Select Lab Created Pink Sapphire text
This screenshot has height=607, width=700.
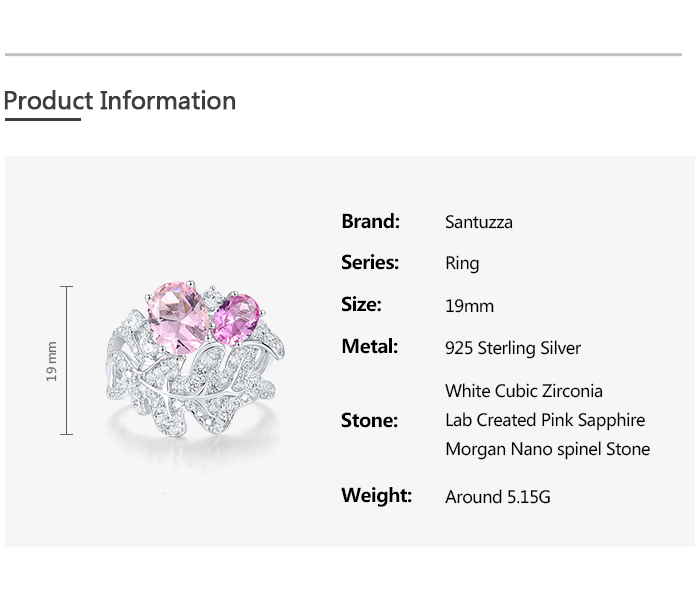click(544, 420)
